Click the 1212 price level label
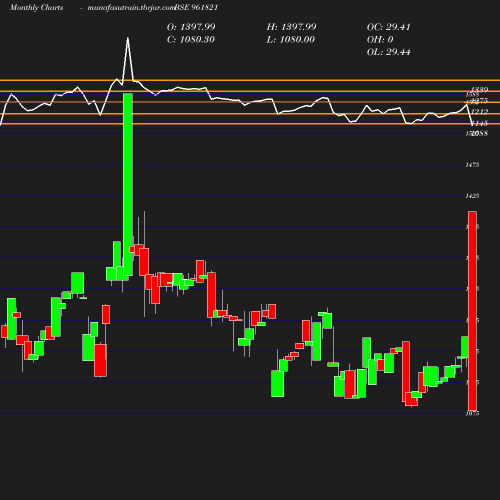 (480, 112)
